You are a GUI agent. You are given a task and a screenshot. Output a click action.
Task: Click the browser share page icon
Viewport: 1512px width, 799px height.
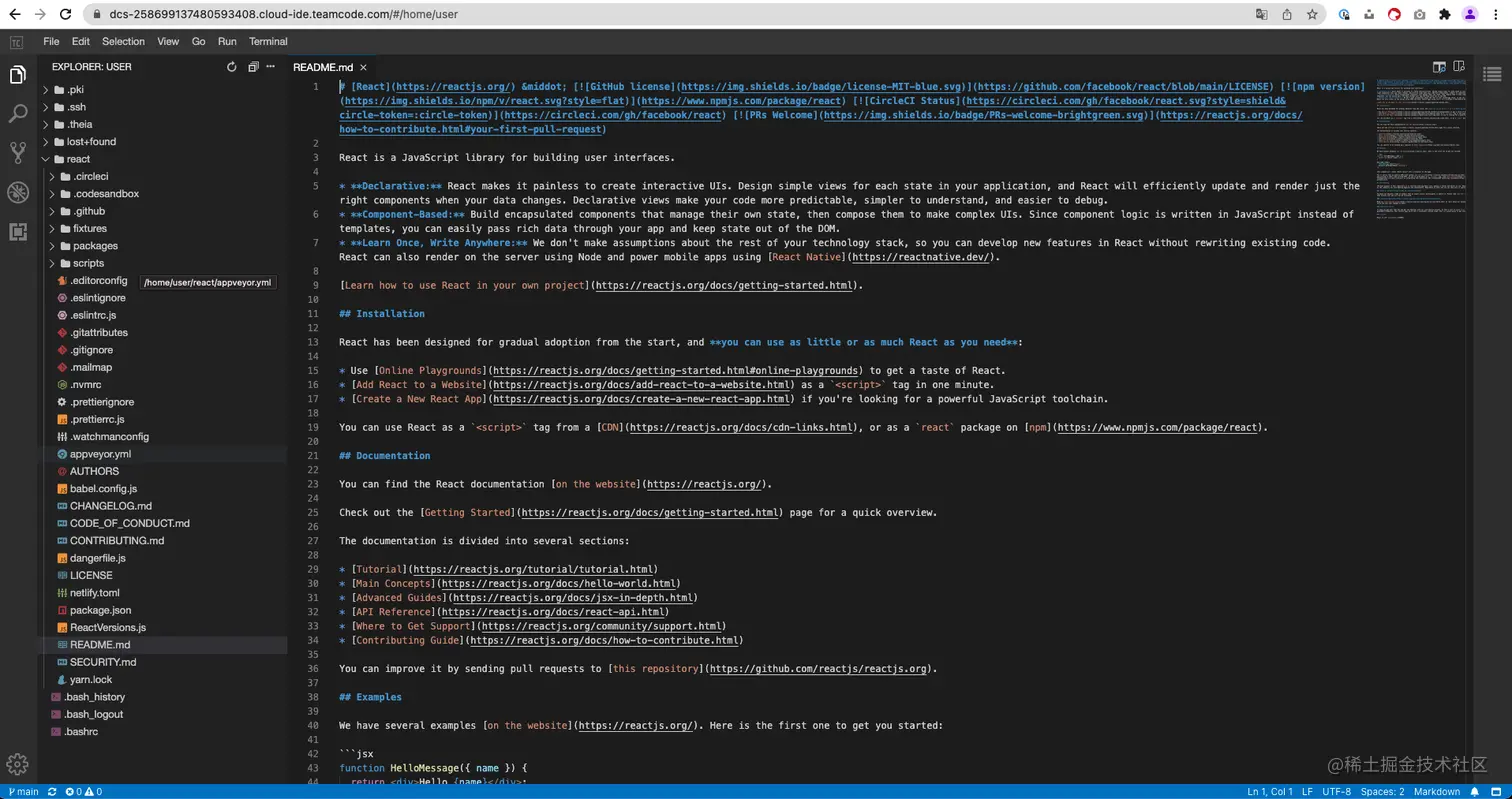pyautogui.click(x=1287, y=15)
